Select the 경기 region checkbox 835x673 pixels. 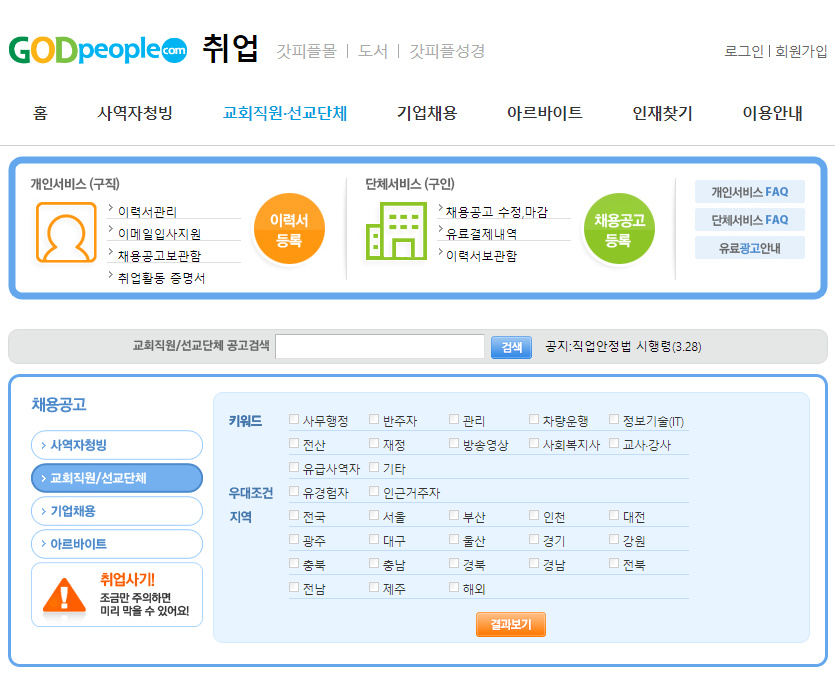[534, 539]
